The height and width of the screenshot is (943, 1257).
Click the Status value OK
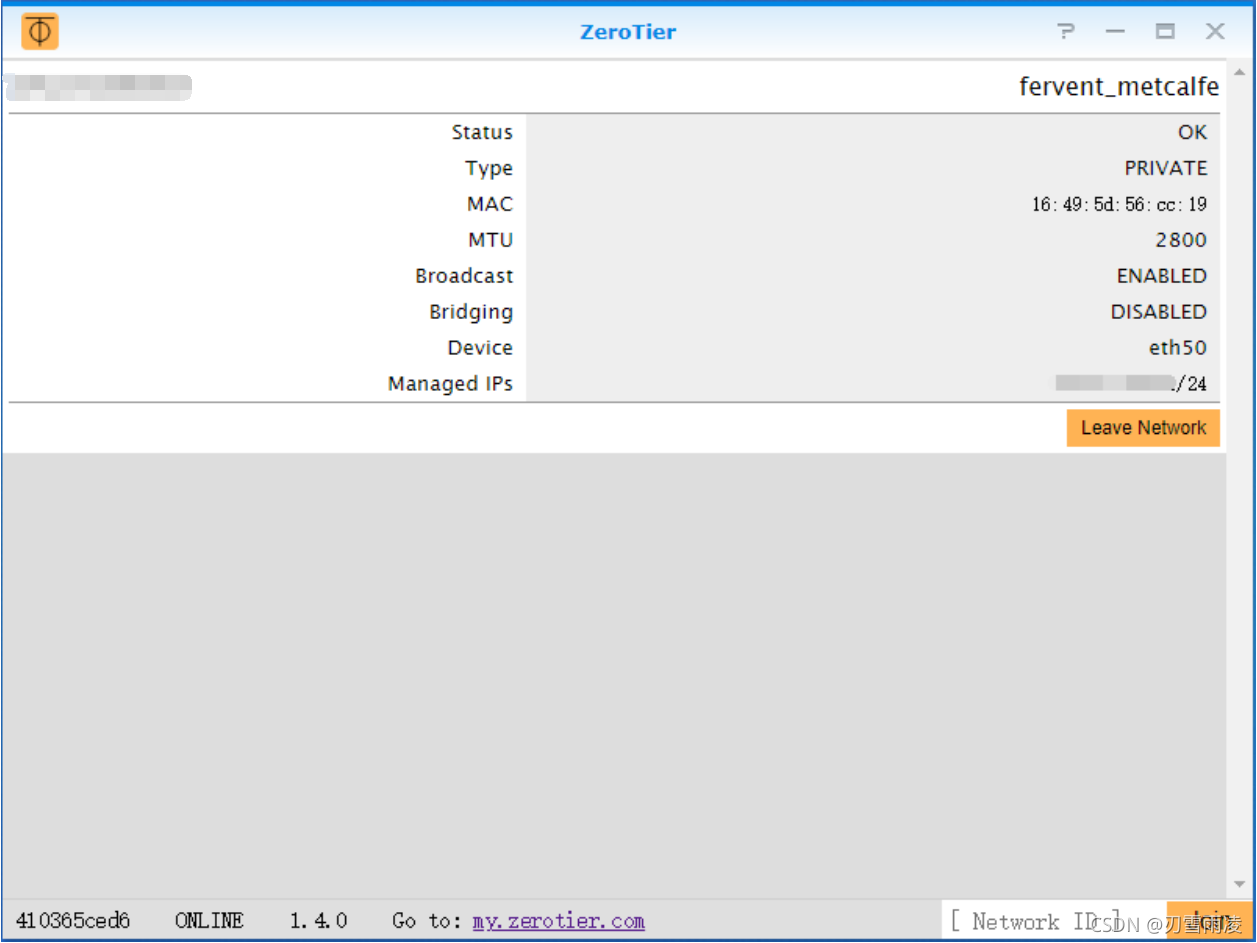1192,132
